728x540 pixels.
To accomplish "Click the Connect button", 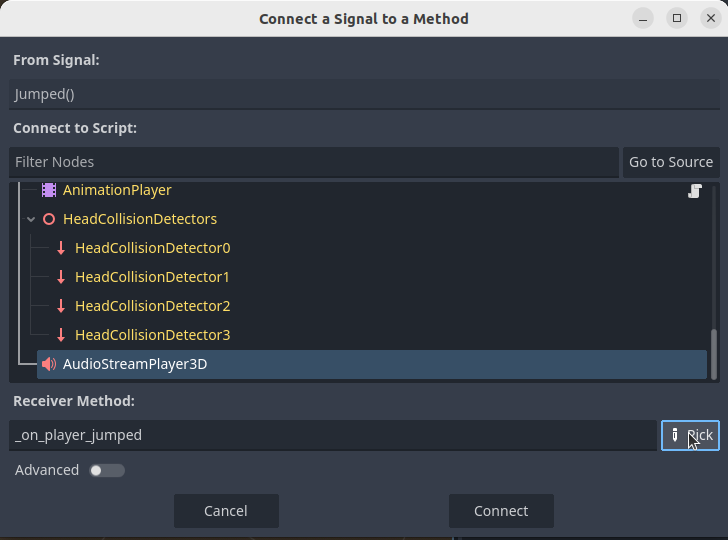I will (501, 511).
